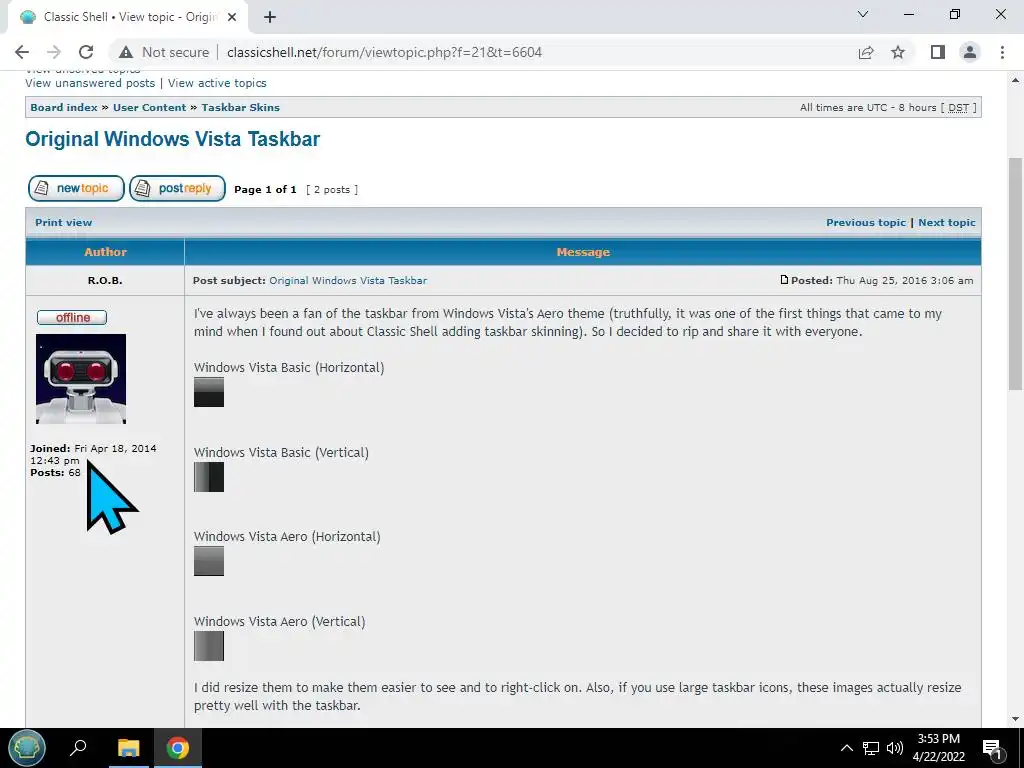Open the notification center icon

(x=993, y=748)
